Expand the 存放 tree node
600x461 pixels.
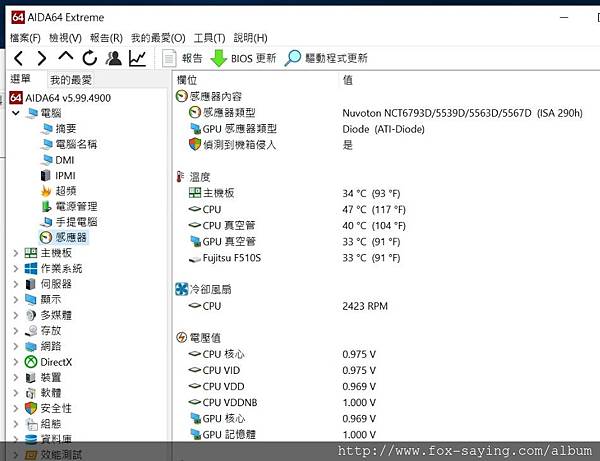tap(16, 331)
